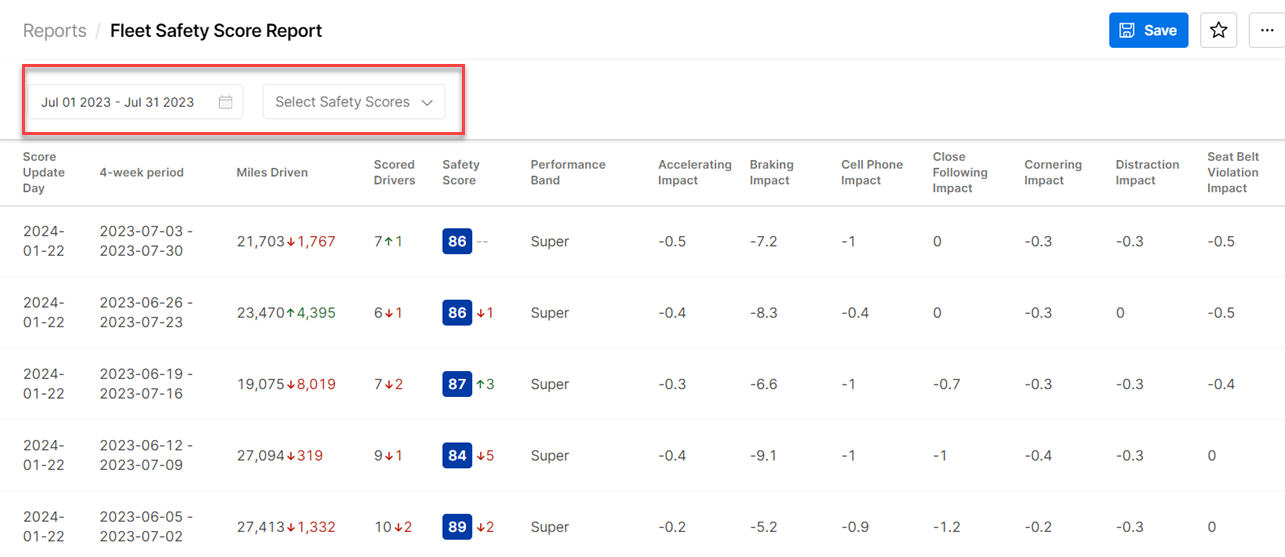Screen dimensions: 1285x557
Task: Select the 2023-07-03 - 2023-07-30 period cell
Action: [x=146, y=241]
